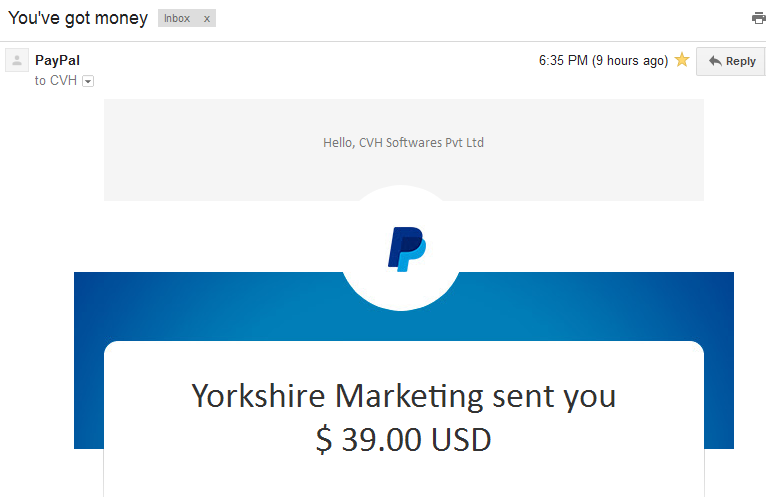The width and height of the screenshot is (766, 497).
Task: Remove the Inbox label with its x
Action: 207,19
